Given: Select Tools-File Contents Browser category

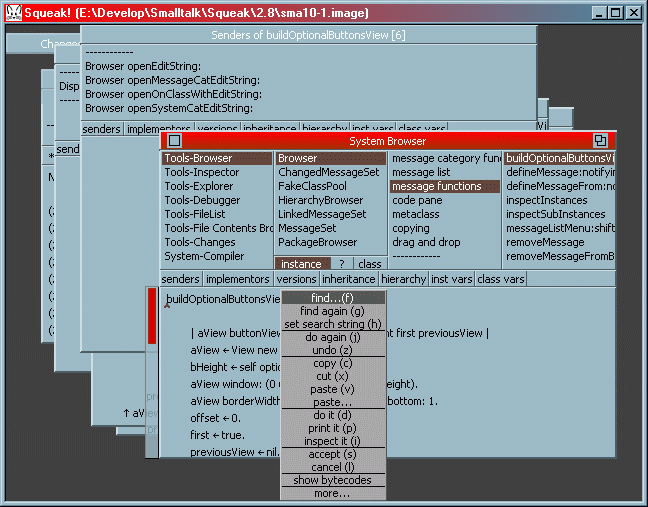Looking at the screenshot, I should pos(217,228).
